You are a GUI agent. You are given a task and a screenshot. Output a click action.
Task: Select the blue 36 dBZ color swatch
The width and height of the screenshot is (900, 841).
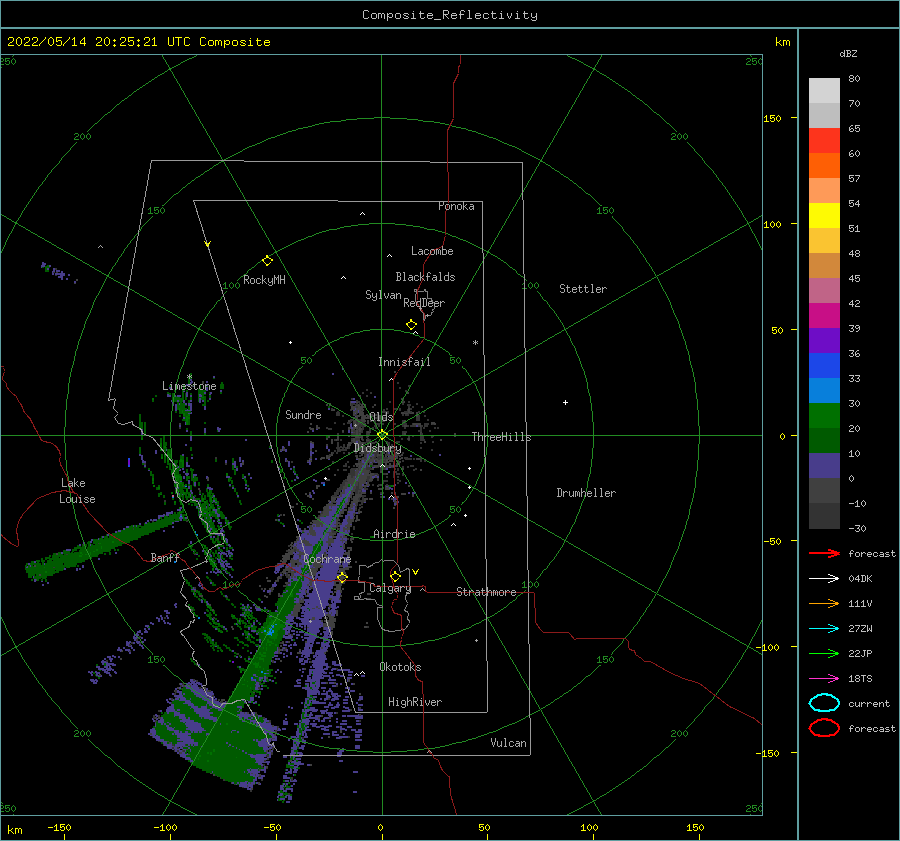coord(824,365)
